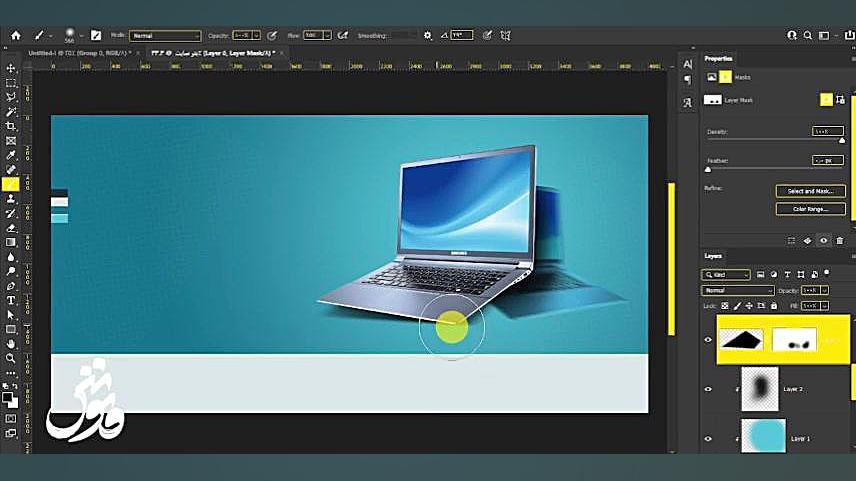Click the symmetry butterfly icon

point(506,35)
